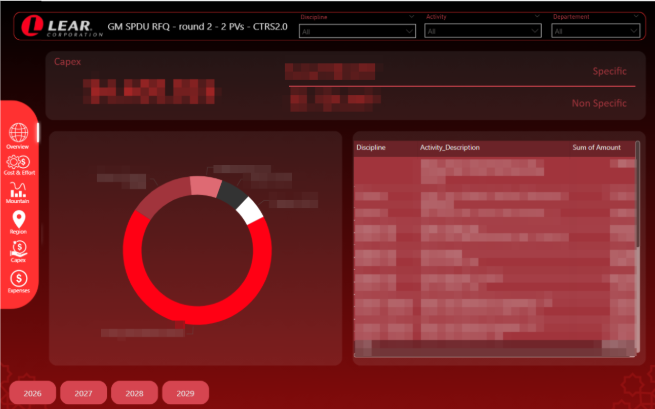Click the chevron above Departement slicer
The height and width of the screenshot is (409, 655).
tap(636, 17)
